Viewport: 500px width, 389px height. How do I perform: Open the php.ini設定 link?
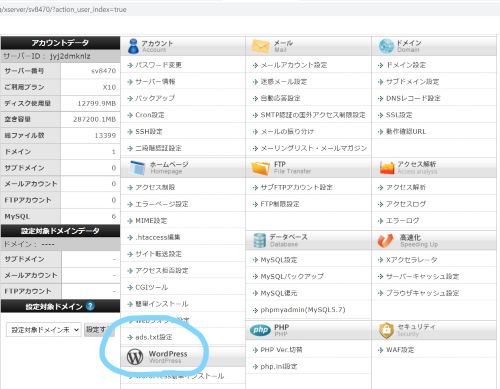279,366
